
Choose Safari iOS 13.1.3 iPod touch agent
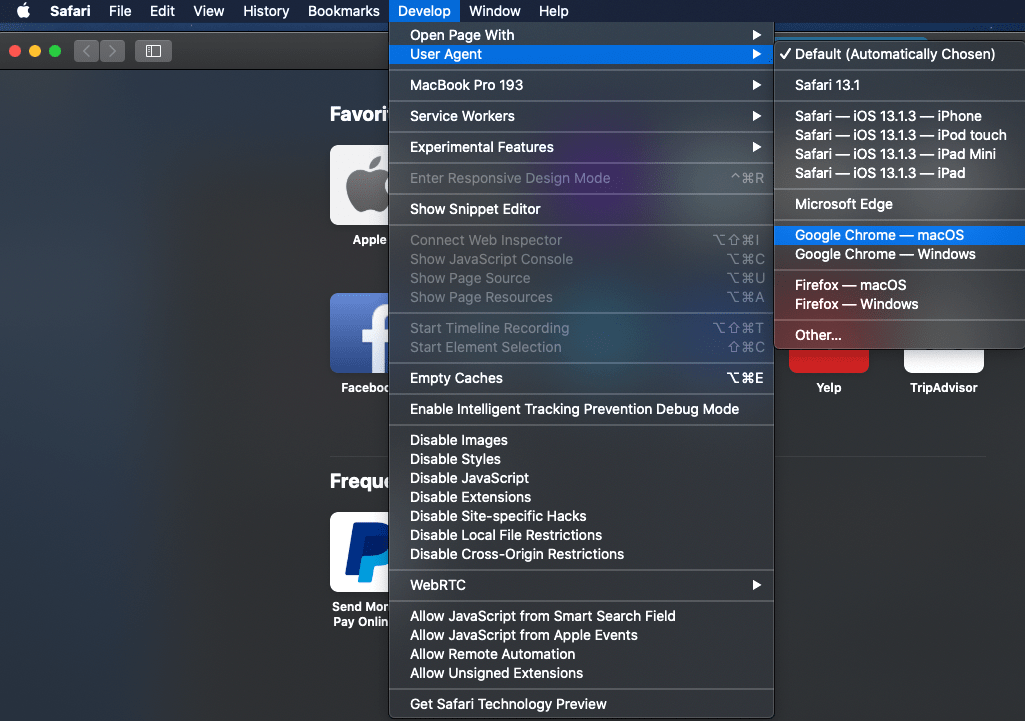pyautogui.click(x=899, y=135)
